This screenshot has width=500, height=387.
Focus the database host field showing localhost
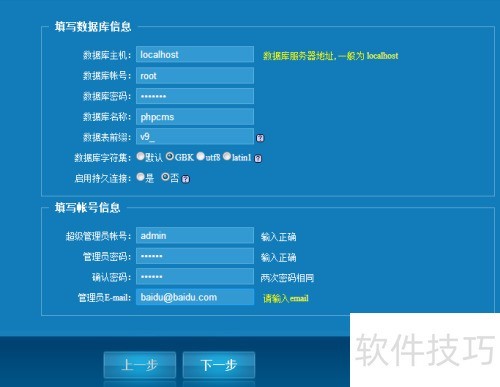(195, 54)
